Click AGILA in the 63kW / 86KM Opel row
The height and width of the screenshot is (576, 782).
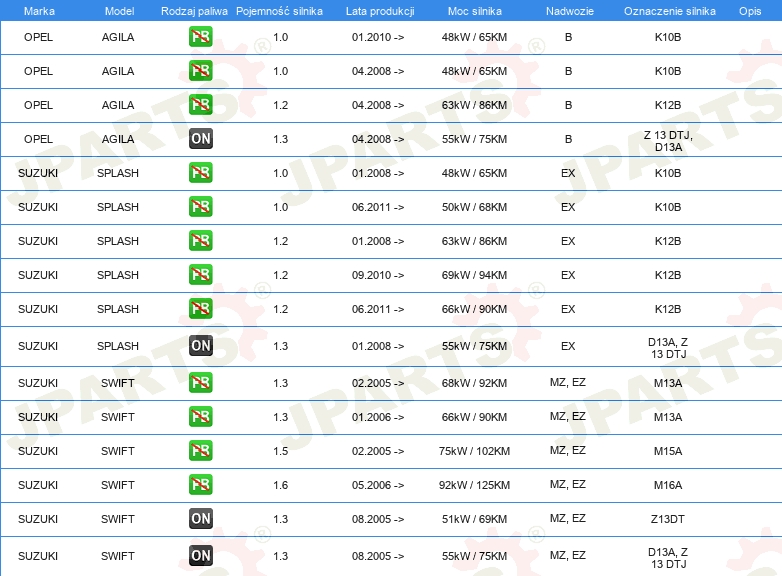coord(118,105)
